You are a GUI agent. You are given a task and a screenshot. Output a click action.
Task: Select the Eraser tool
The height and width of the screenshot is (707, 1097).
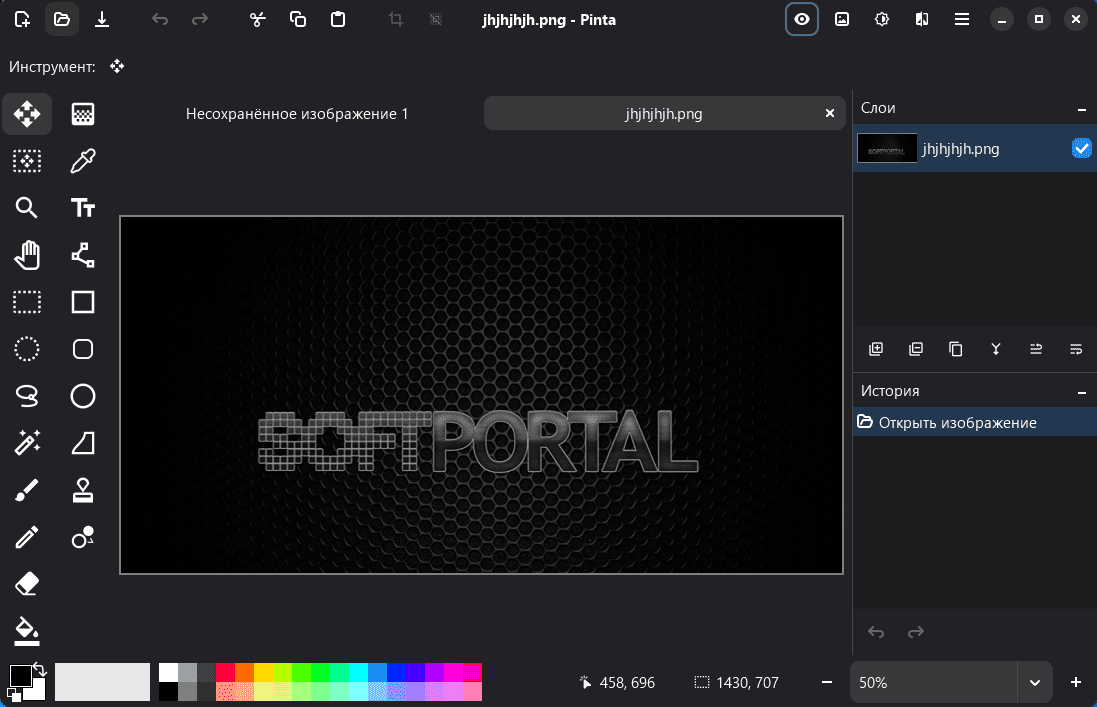coord(27,584)
